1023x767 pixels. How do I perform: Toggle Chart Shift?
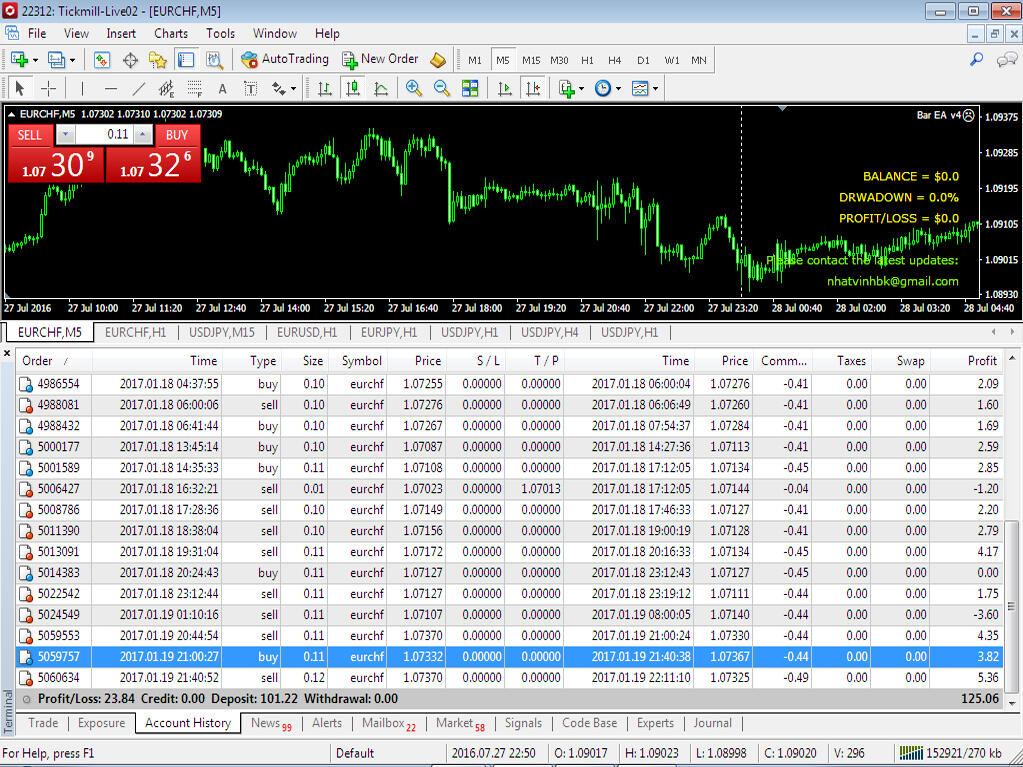tap(533, 88)
